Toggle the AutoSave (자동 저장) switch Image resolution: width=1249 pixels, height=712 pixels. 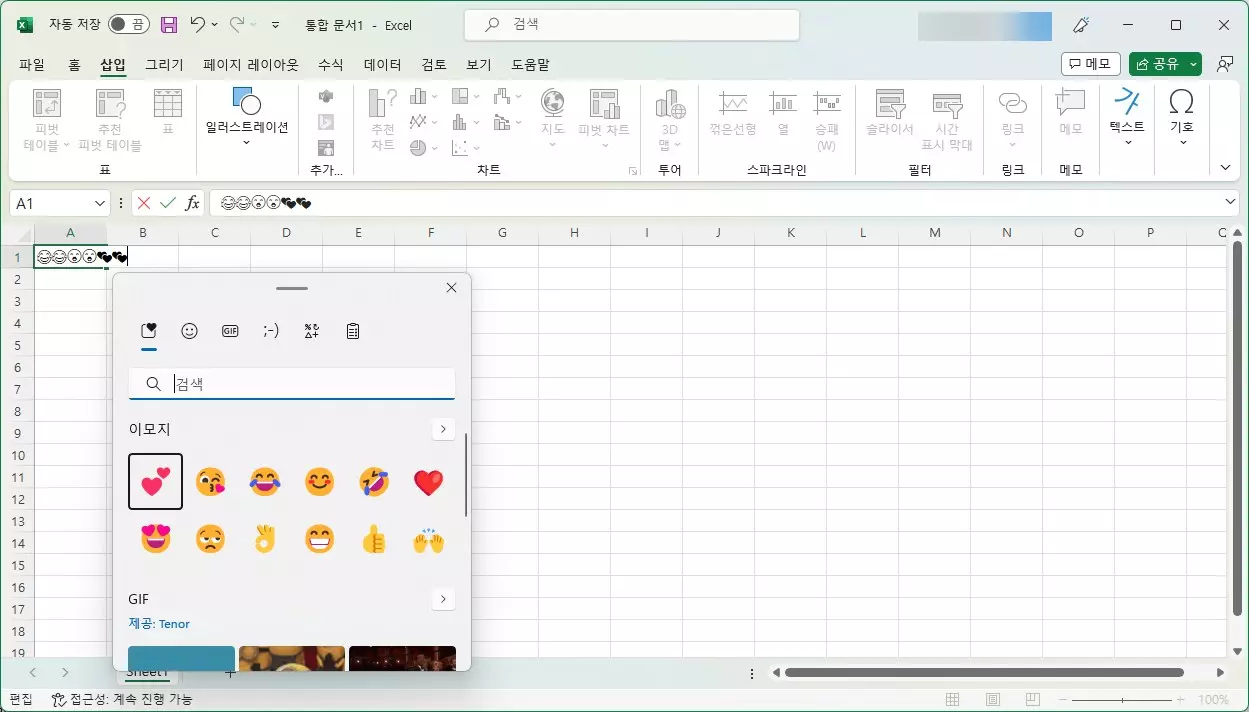tap(128, 24)
